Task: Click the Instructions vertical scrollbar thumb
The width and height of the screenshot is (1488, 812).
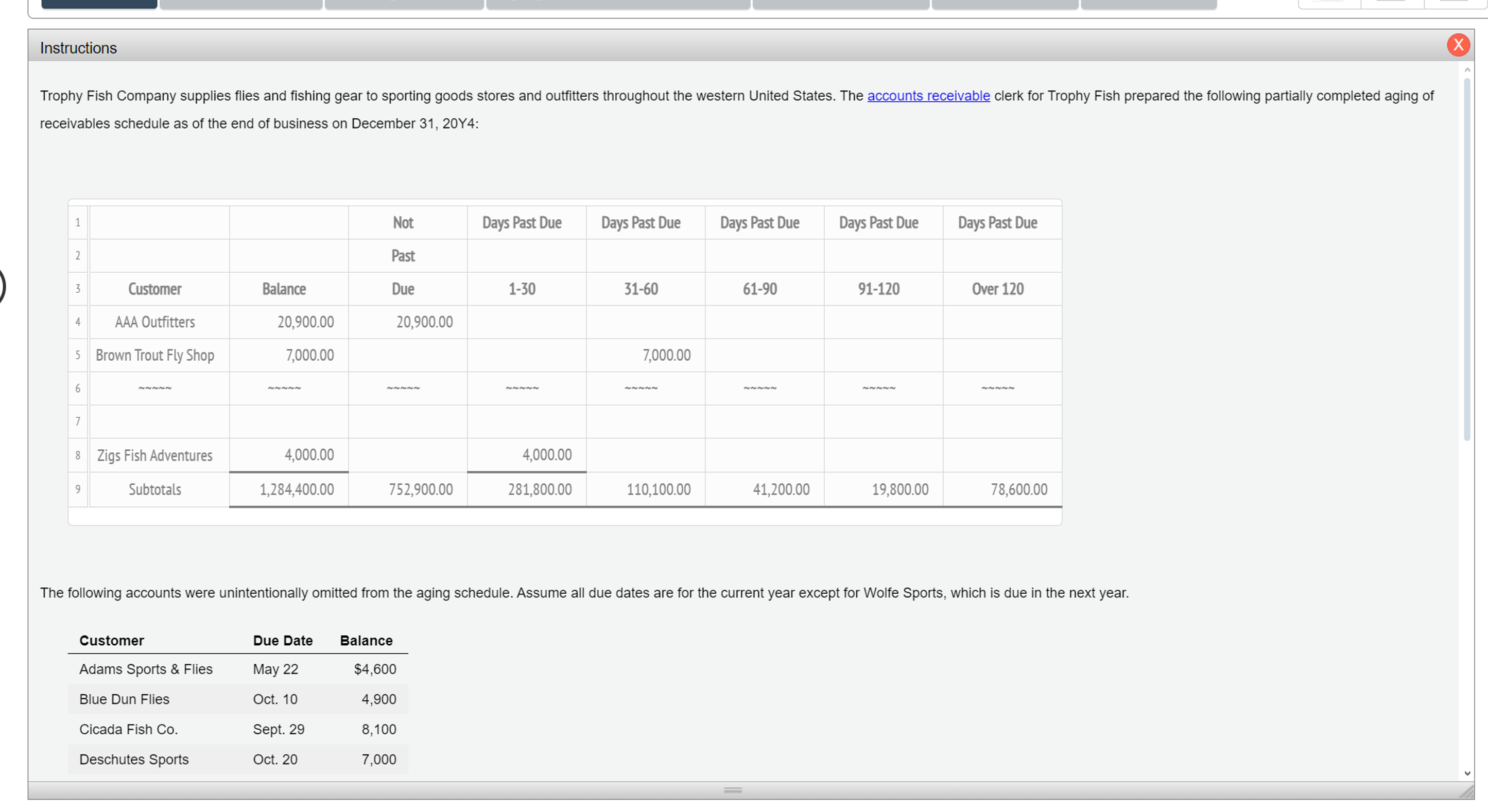Action: 1466,260
